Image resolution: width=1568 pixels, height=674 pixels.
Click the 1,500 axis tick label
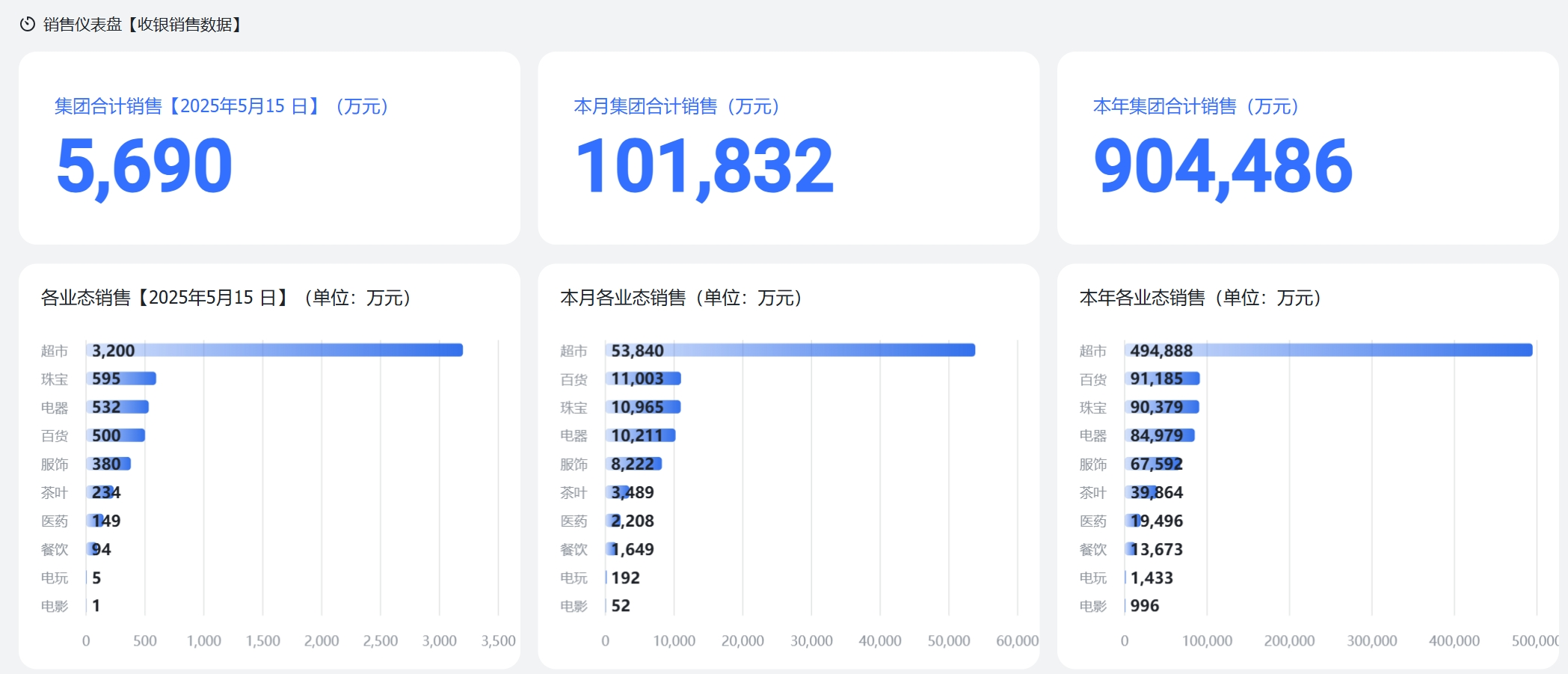(x=263, y=641)
